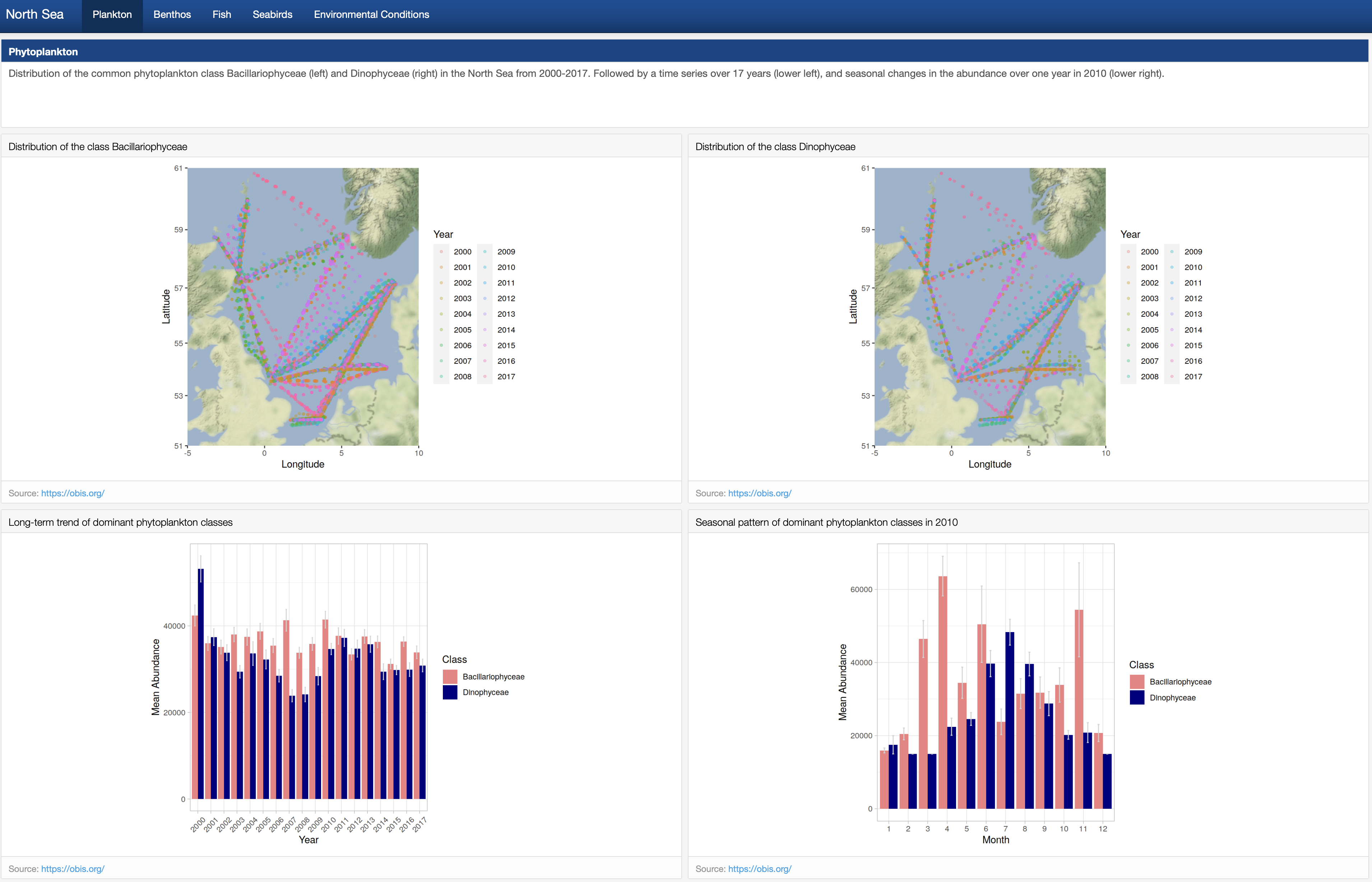Click the 2000 swatch in the left map legend
Viewport: 1372px width, 882px height.
coord(441,251)
